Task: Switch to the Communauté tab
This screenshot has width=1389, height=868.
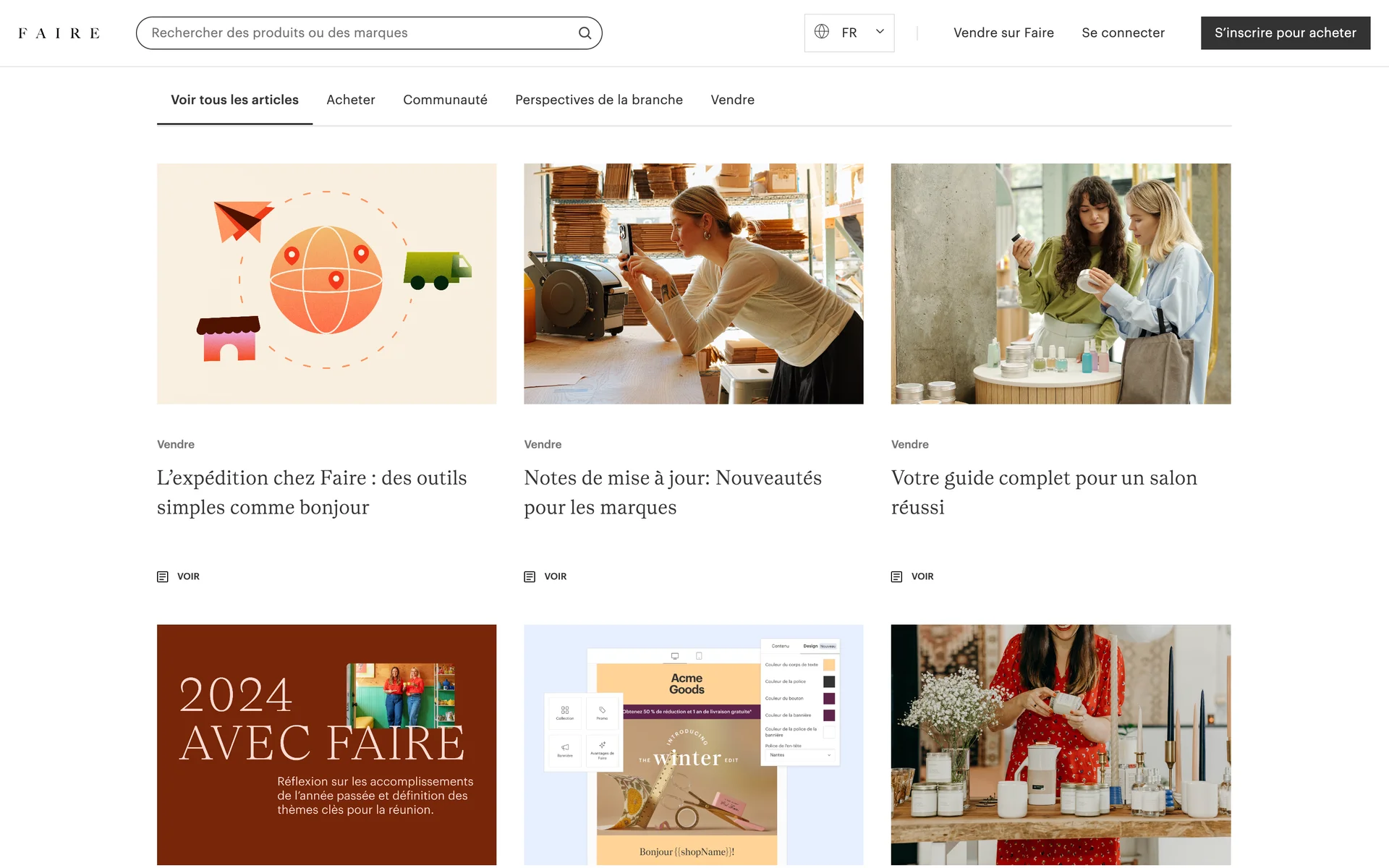Action: [445, 100]
